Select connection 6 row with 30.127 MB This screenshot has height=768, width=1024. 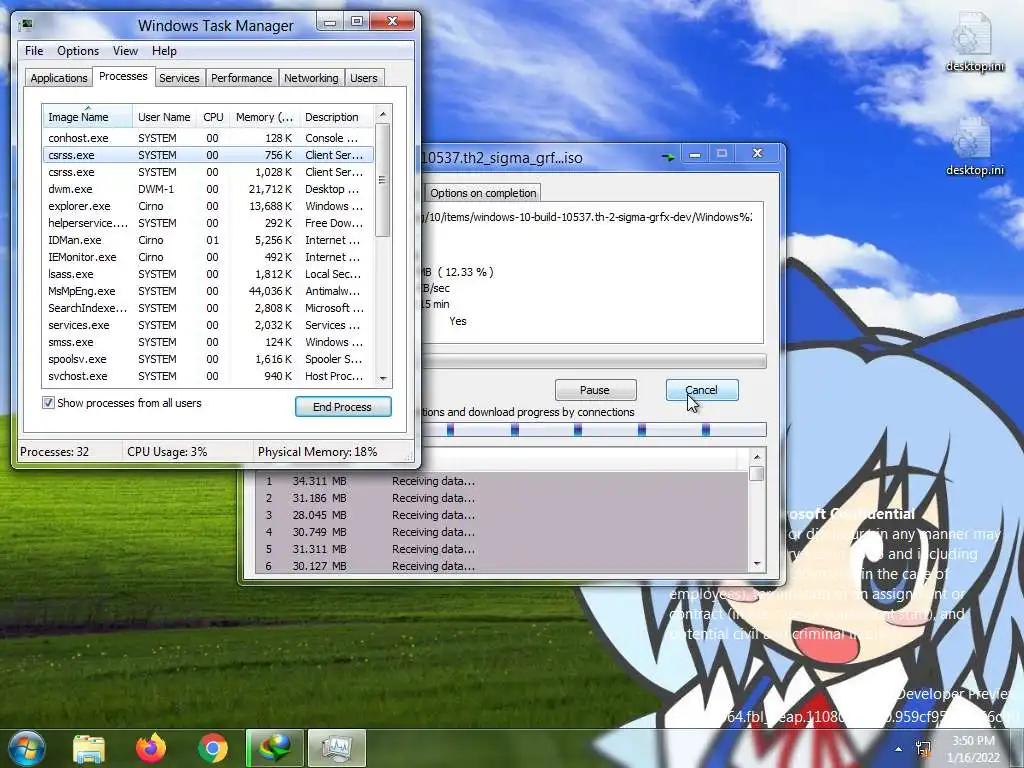[502, 566]
